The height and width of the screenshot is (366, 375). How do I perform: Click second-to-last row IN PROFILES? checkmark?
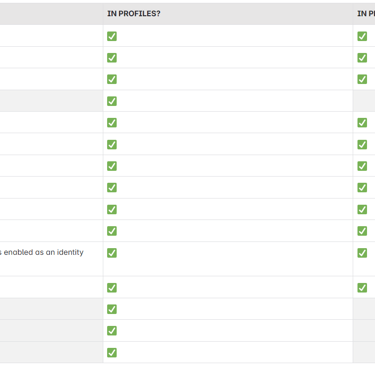pos(112,331)
